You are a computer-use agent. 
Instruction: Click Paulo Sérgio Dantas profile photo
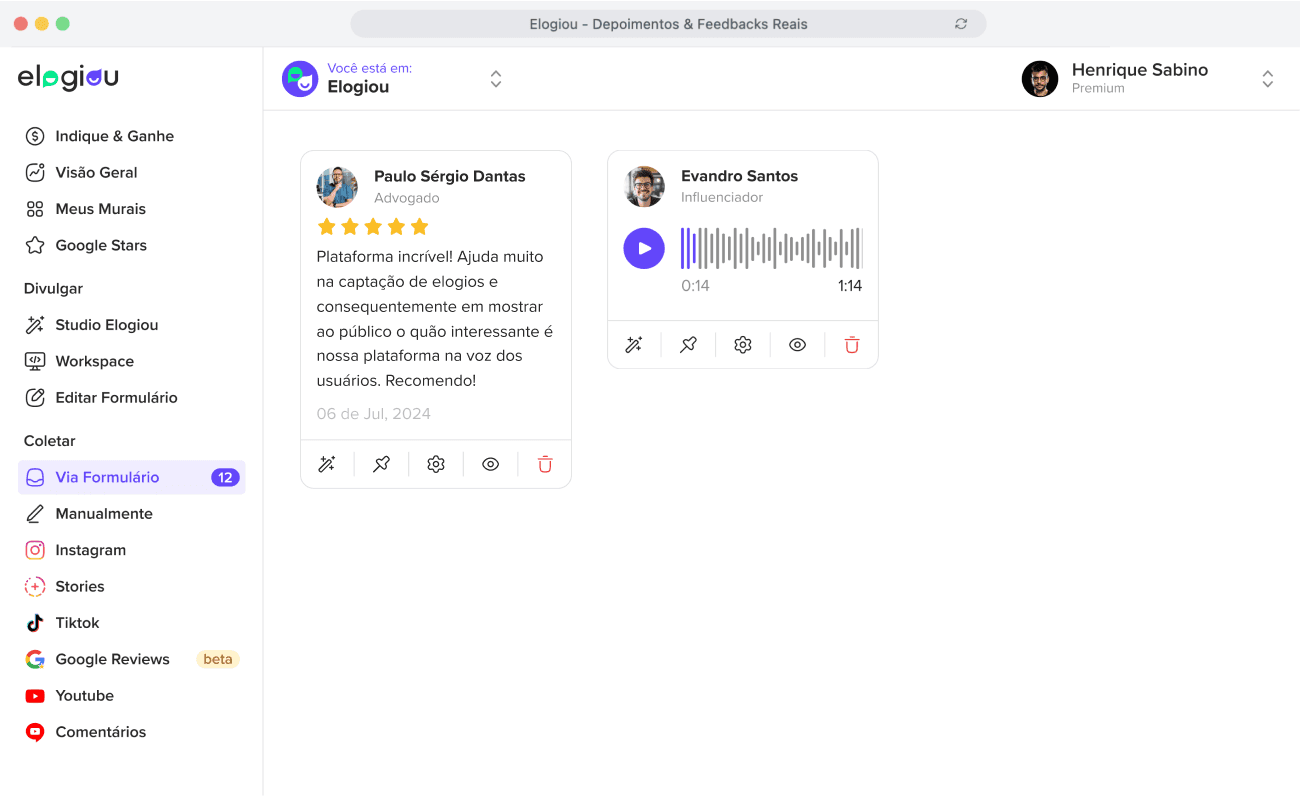tap(337, 187)
